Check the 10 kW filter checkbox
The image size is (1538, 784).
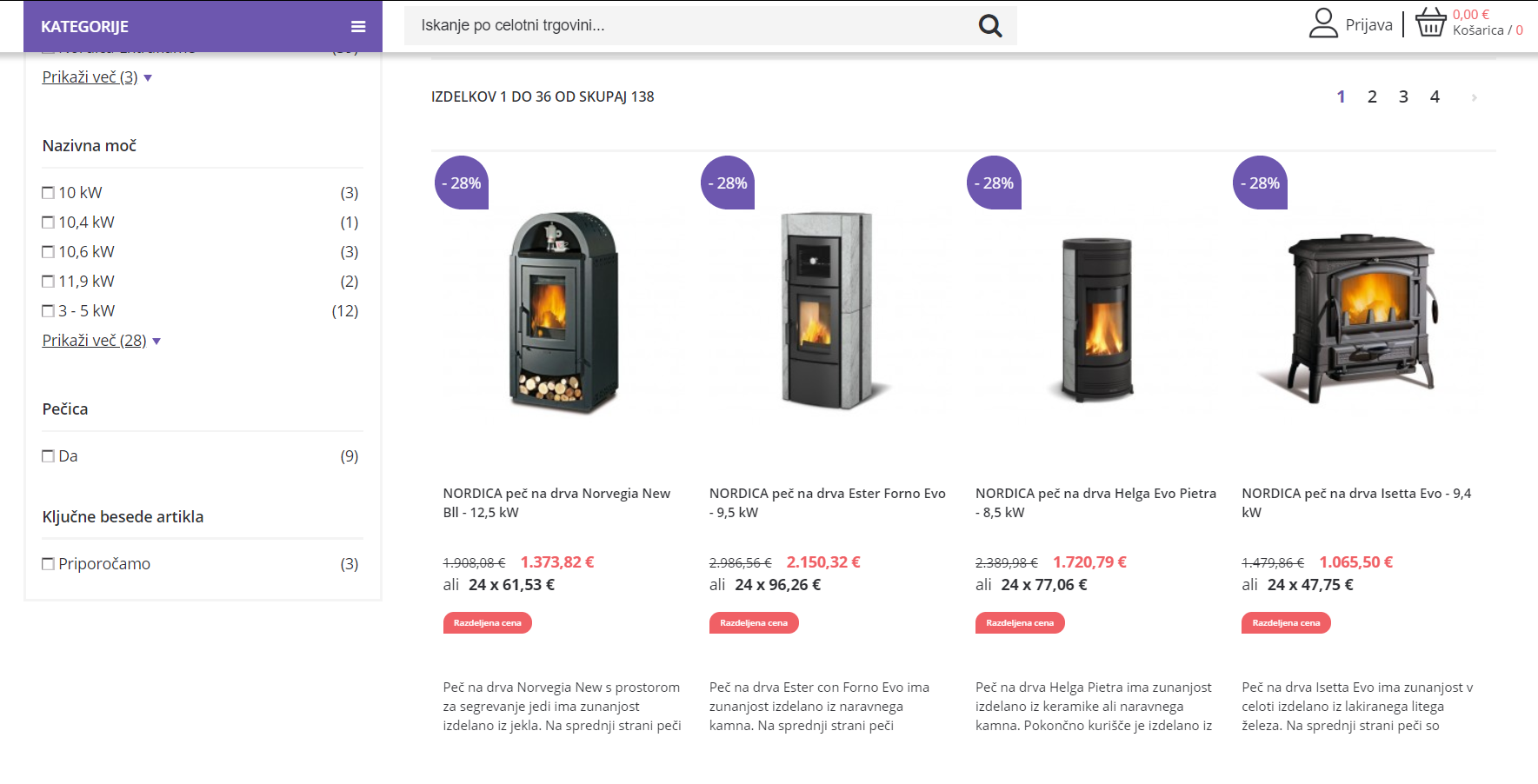(x=49, y=193)
